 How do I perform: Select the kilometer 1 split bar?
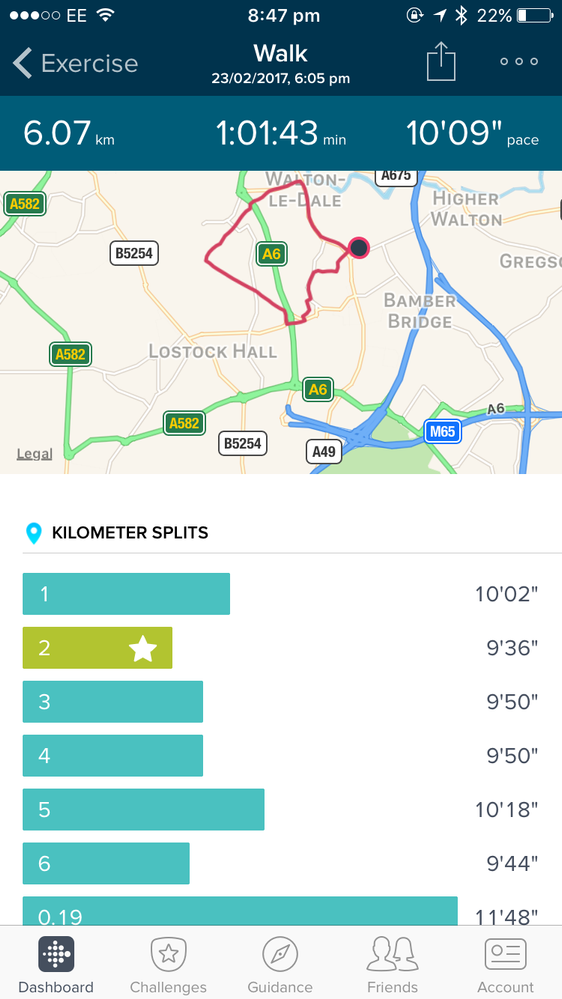pyautogui.click(x=126, y=594)
